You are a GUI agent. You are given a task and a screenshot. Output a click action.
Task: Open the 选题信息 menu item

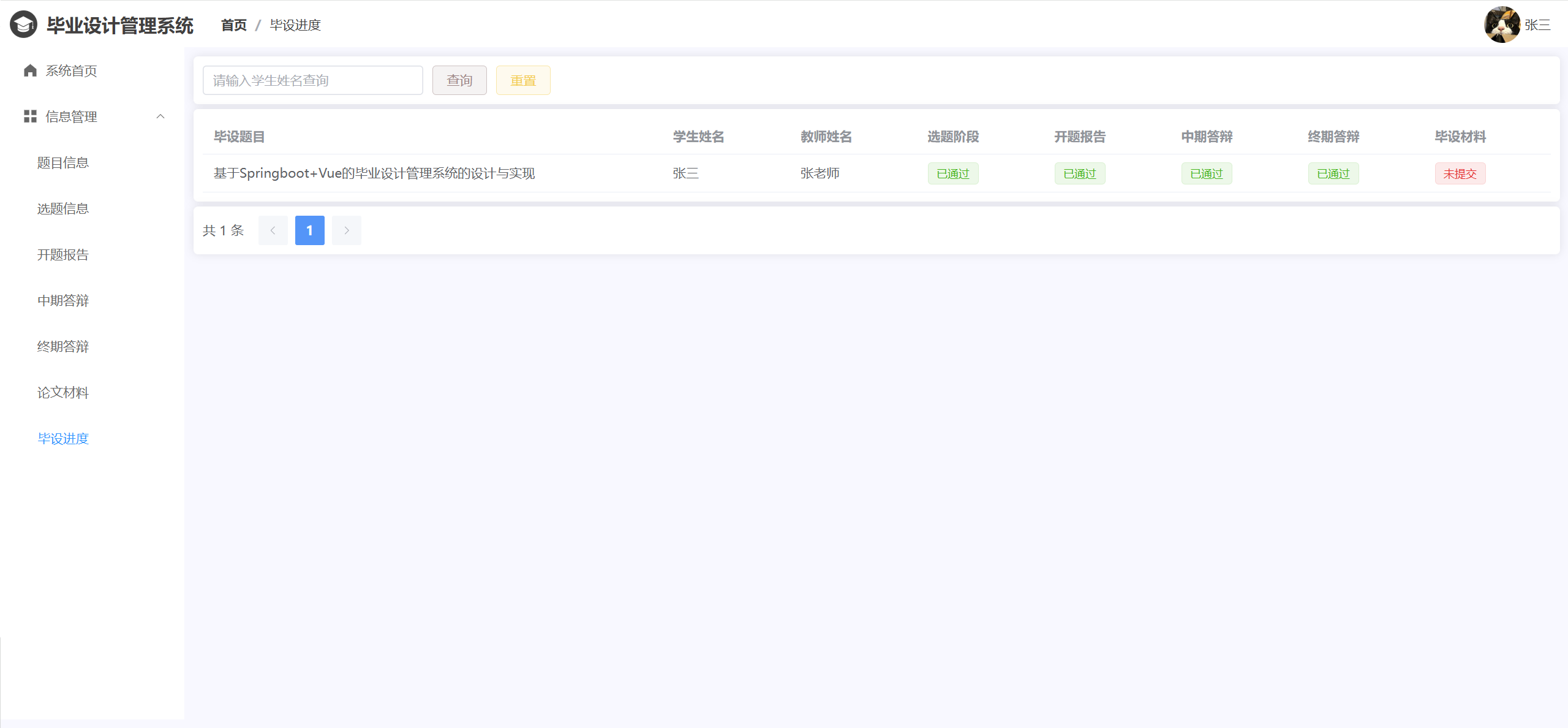[63, 209]
